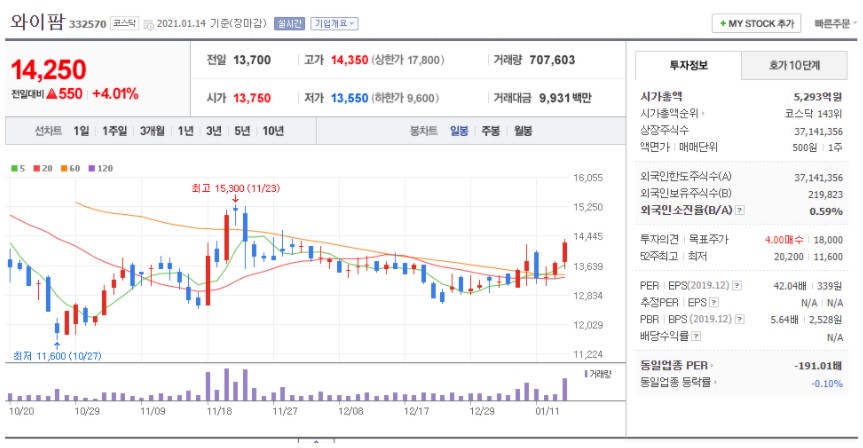863x448 pixels.
Task: Click the 52주최고 최저 value 20,200 11,600
Action: tap(808, 256)
